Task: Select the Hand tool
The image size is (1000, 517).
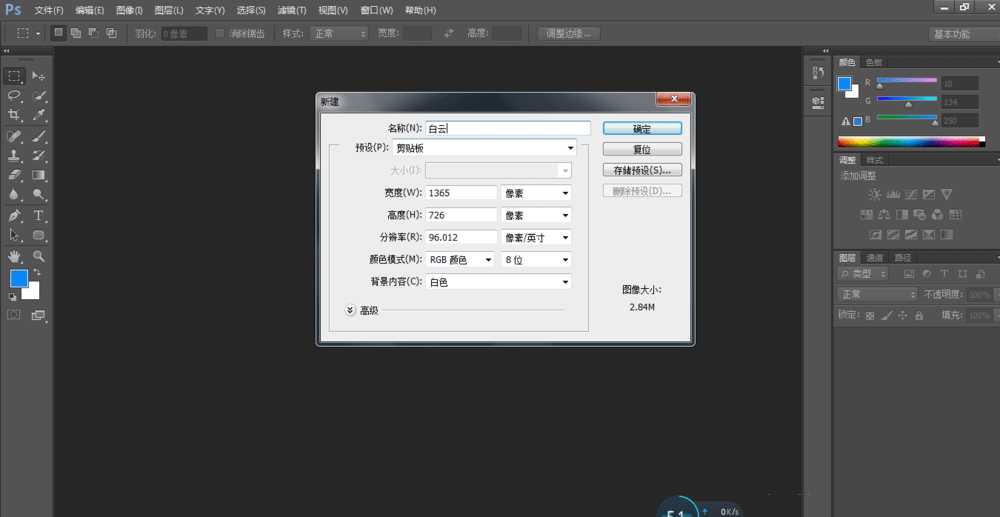Action: 15,256
